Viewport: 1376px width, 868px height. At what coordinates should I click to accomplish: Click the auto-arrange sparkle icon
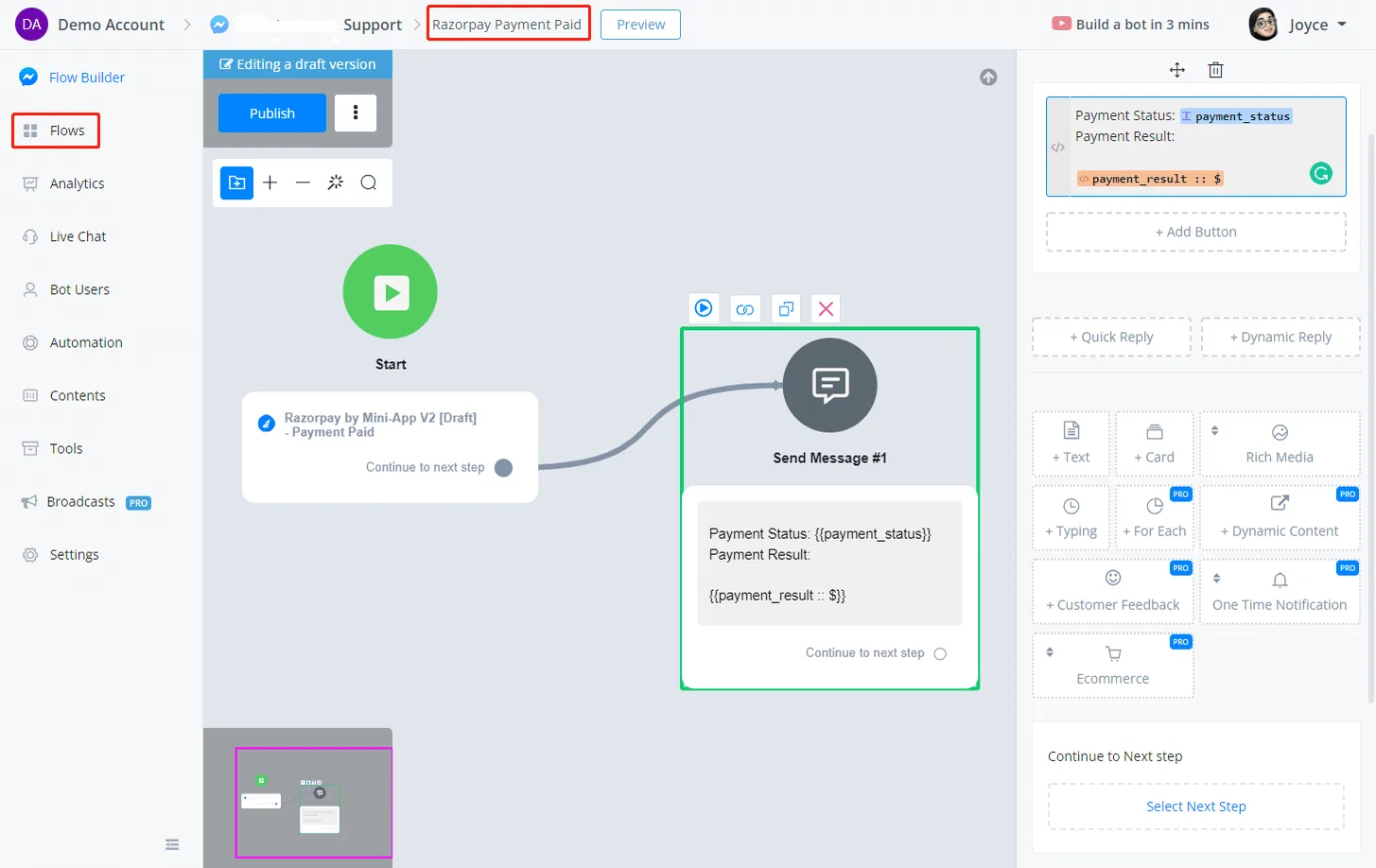(336, 182)
